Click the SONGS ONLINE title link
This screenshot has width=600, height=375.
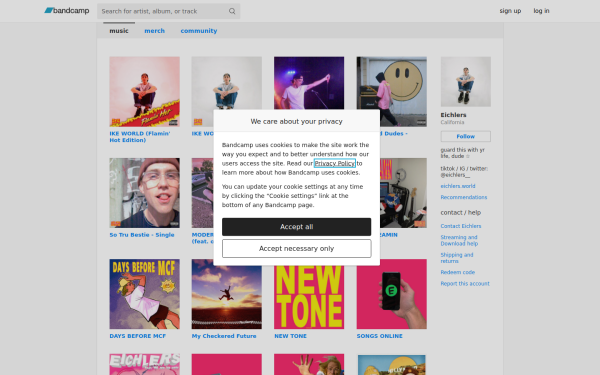coord(379,336)
